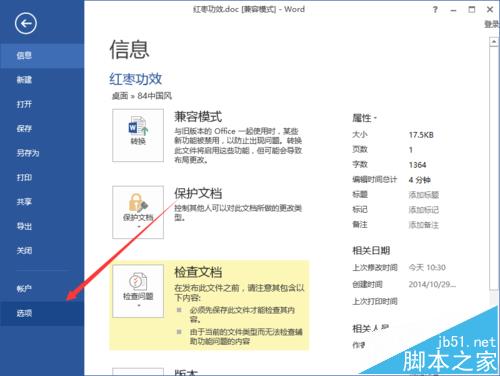Open the 保护文档 lock icon button

[138, 212]
